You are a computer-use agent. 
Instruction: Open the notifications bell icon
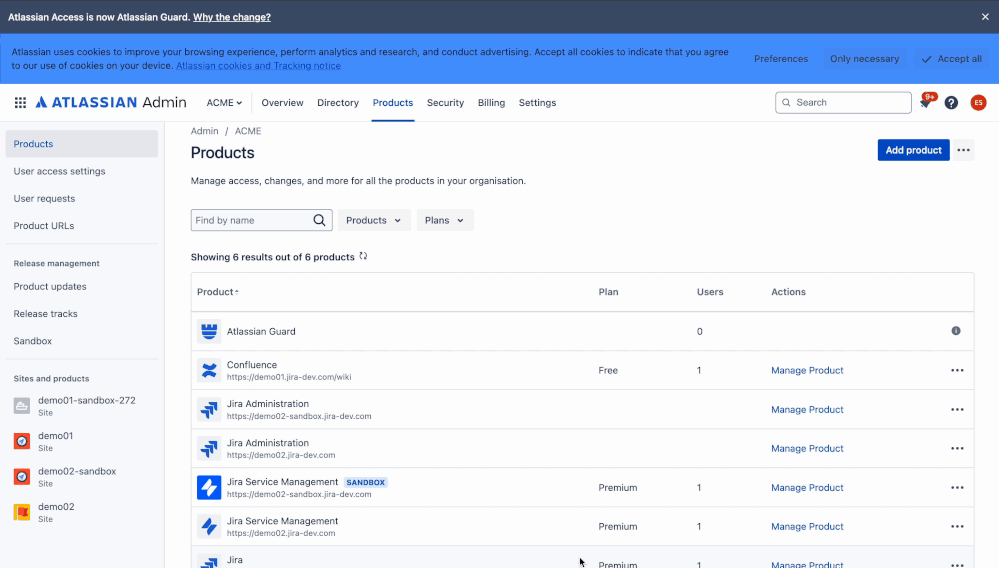pyautogui.click(x=926, y=103)
